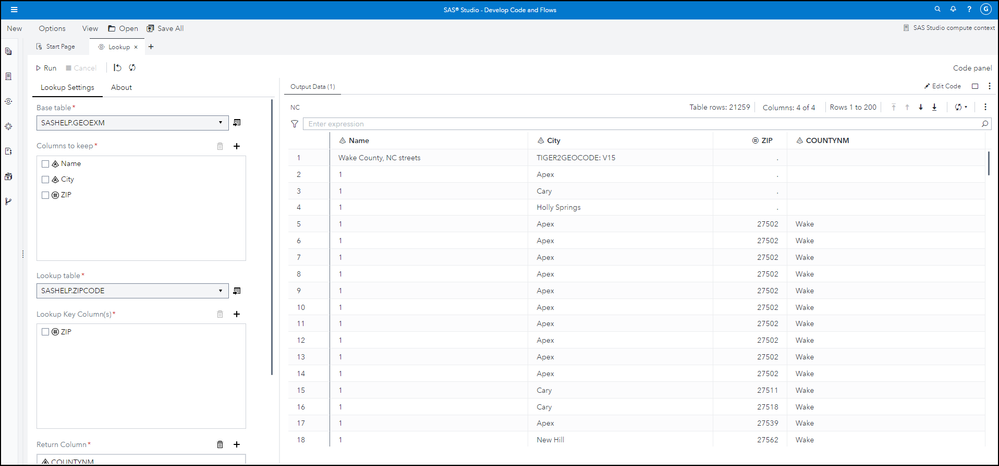Add a Lookup Key Column with plus

236,314
